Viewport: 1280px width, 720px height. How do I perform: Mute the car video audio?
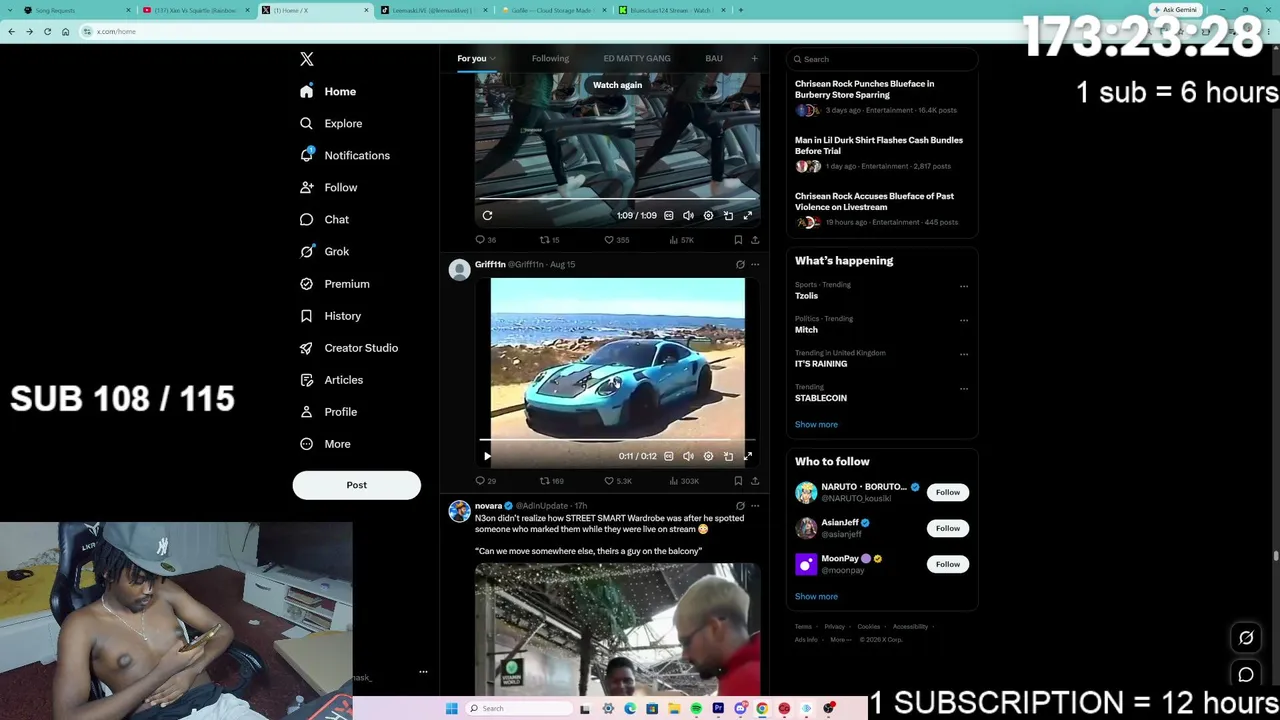coord(688,456)
